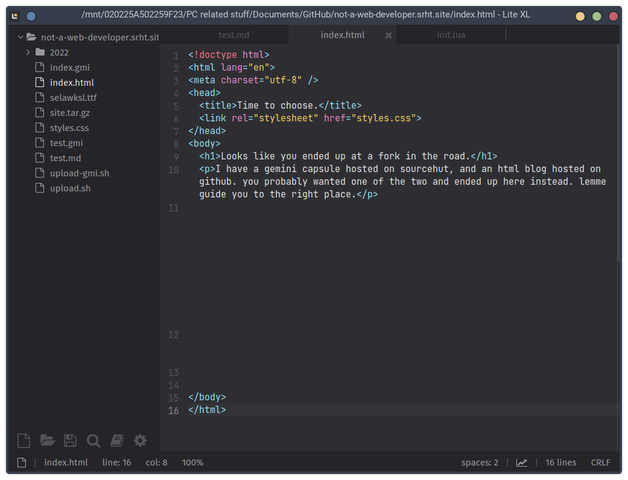Image resolution: width=628 pixels, height=480 pixels.
Task: Click the CRLF line ending indicator
Action: (x=600, y=462)
